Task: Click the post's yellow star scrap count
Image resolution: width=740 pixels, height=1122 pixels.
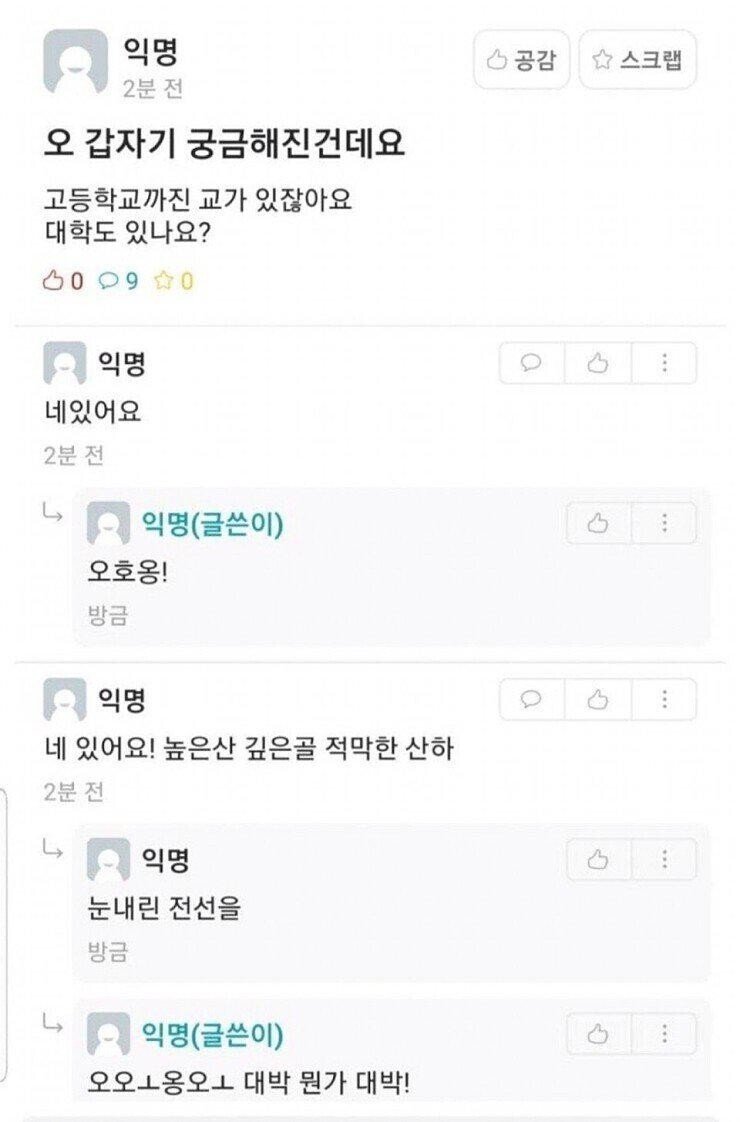Action: pos(174,280)
